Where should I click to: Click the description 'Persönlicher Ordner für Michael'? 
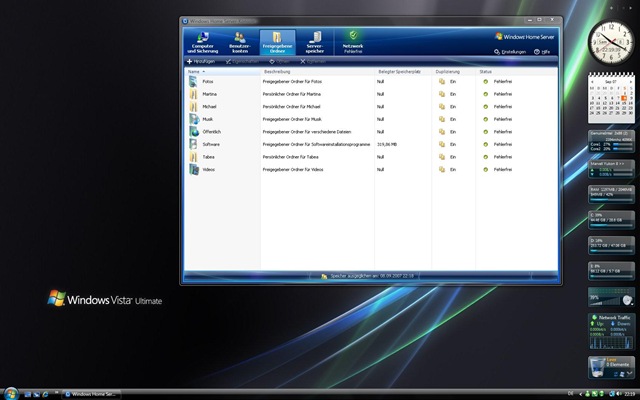(291, 107)
